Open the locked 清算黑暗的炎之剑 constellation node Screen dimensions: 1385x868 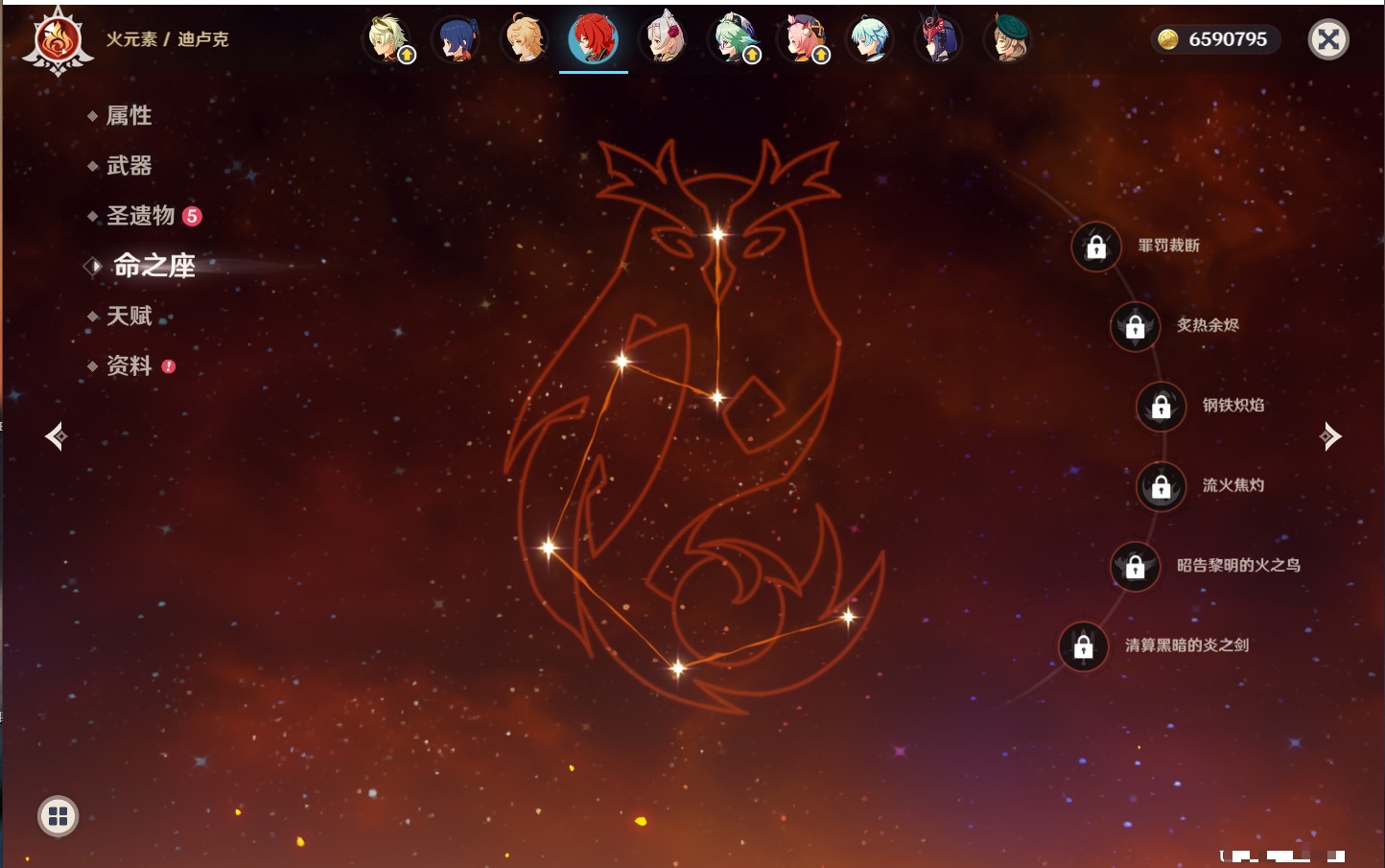point(1084,646)
